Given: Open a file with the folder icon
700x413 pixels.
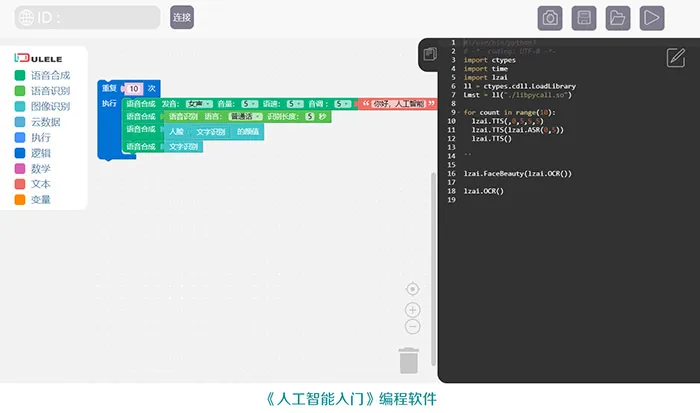Looking at the screenshot, I should (618, 17).
